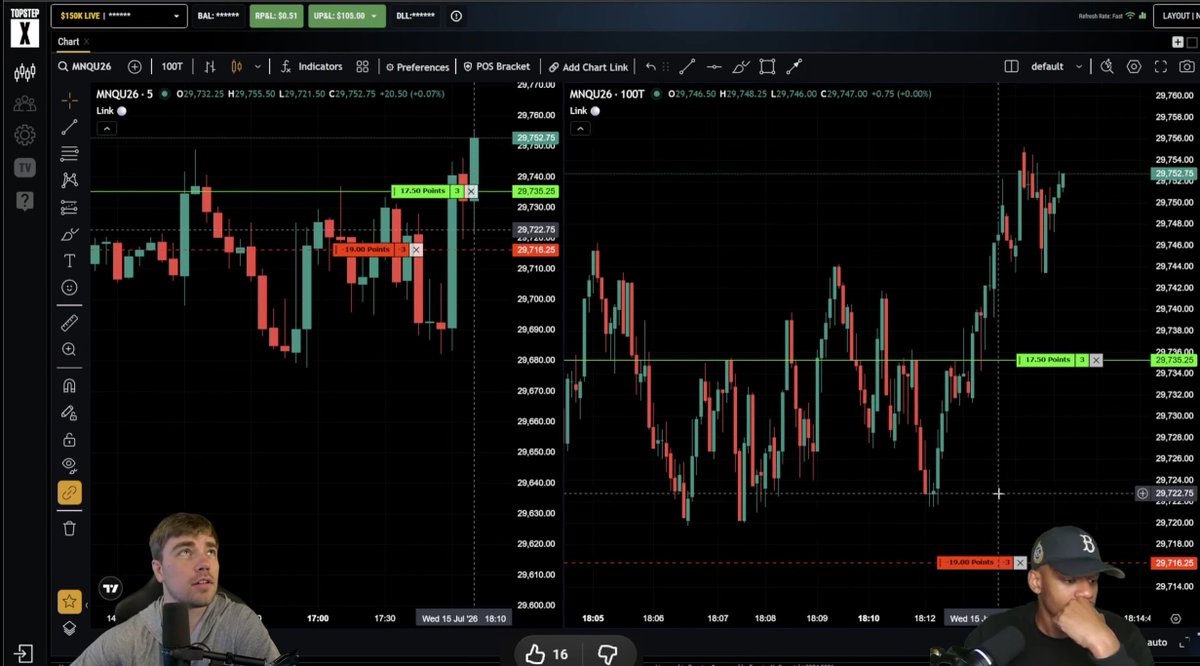Click Add Chart Link
Screen dimensions: 1200x666
pyautogui.click(x=589, y=67)
